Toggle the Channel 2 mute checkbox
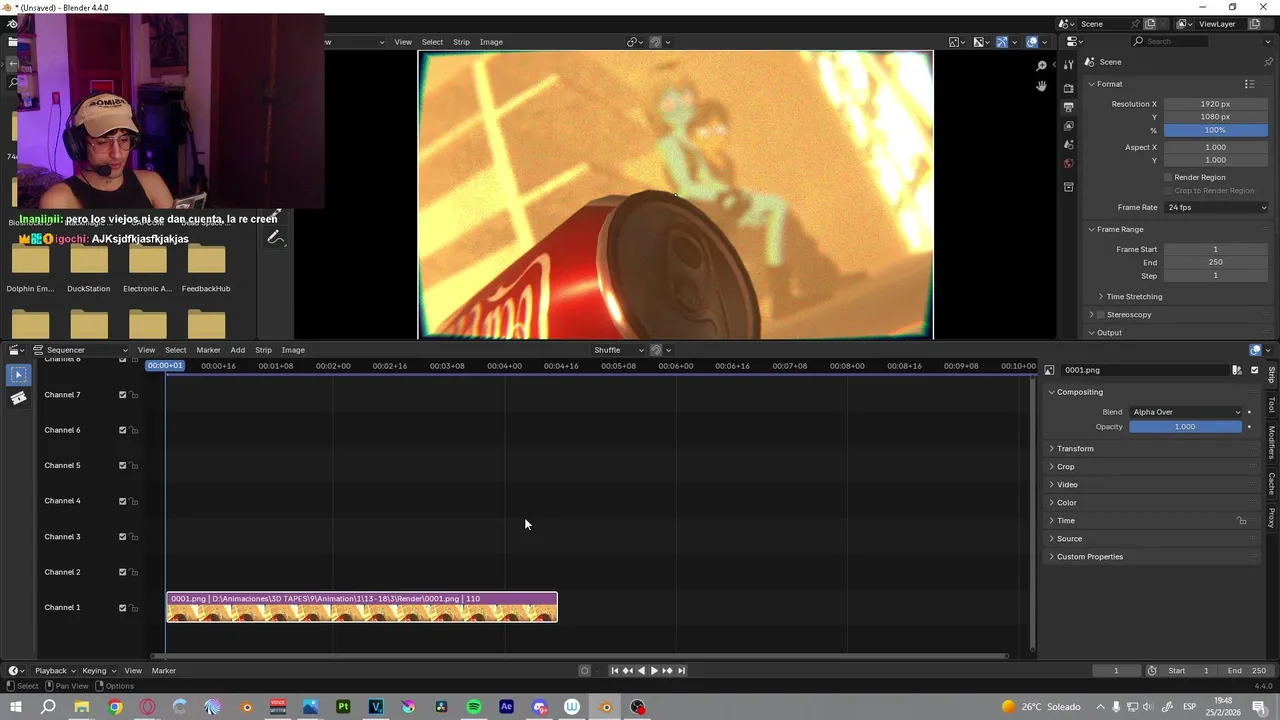This screenshot has height=720, width=1280. pyautogui.click(x=123, y=572)
